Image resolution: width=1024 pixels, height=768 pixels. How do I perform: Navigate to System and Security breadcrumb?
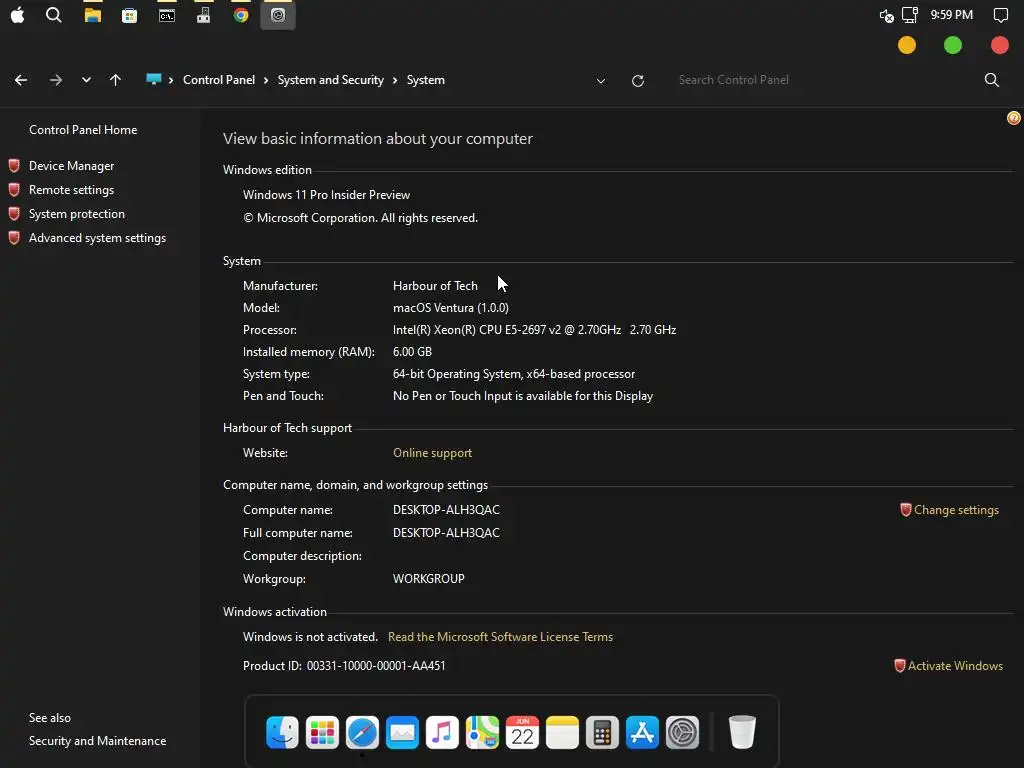click(330, 80)
